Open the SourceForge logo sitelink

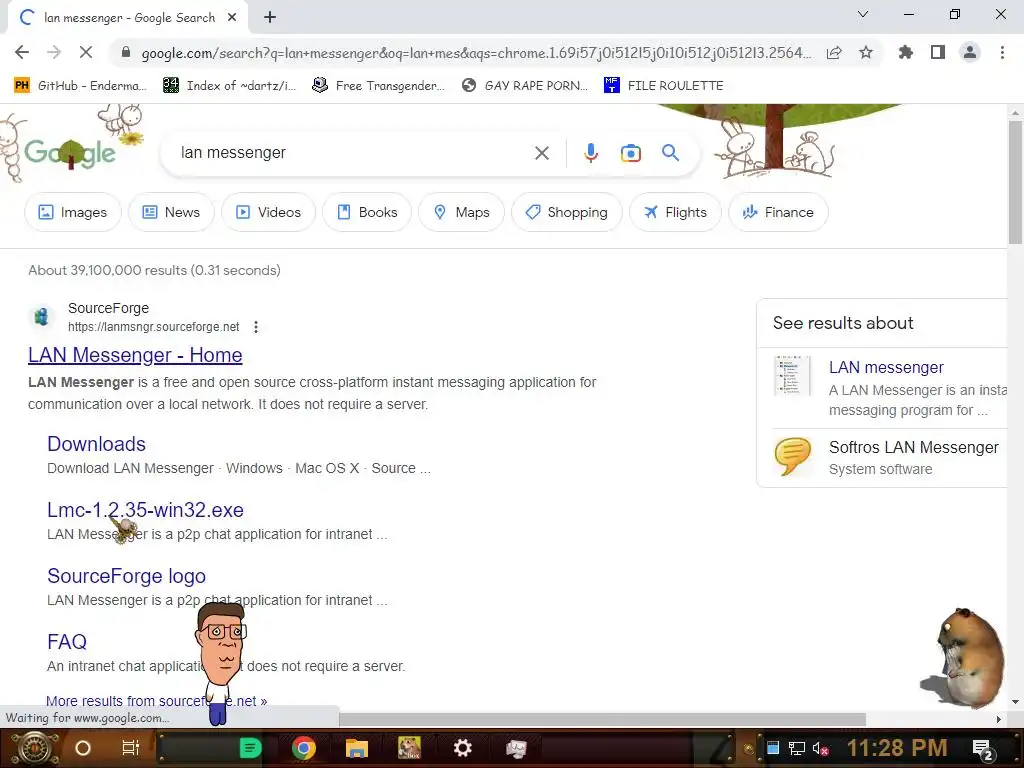coord(126,576)
